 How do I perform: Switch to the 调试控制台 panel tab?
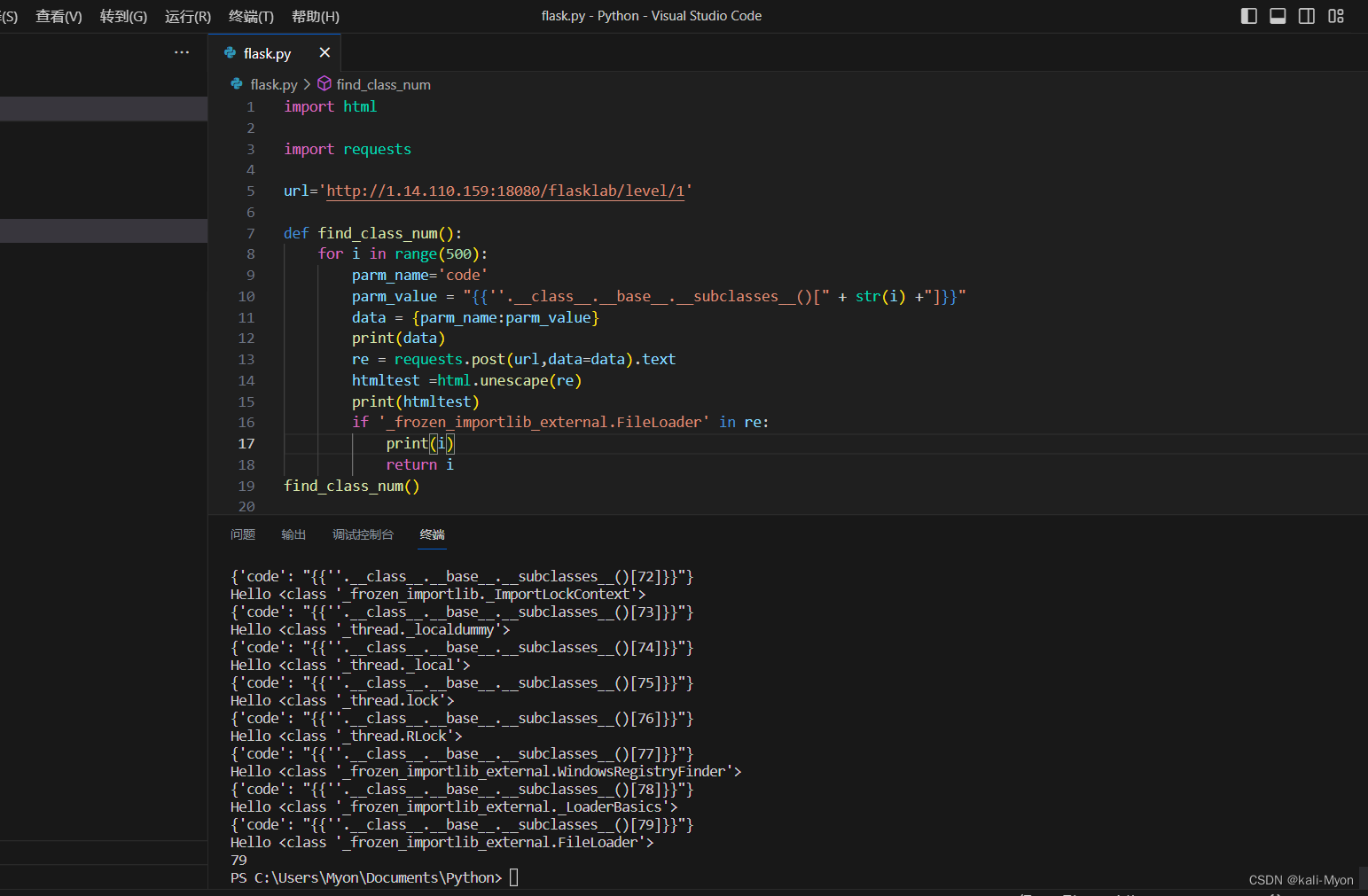(x=363, y=534)
